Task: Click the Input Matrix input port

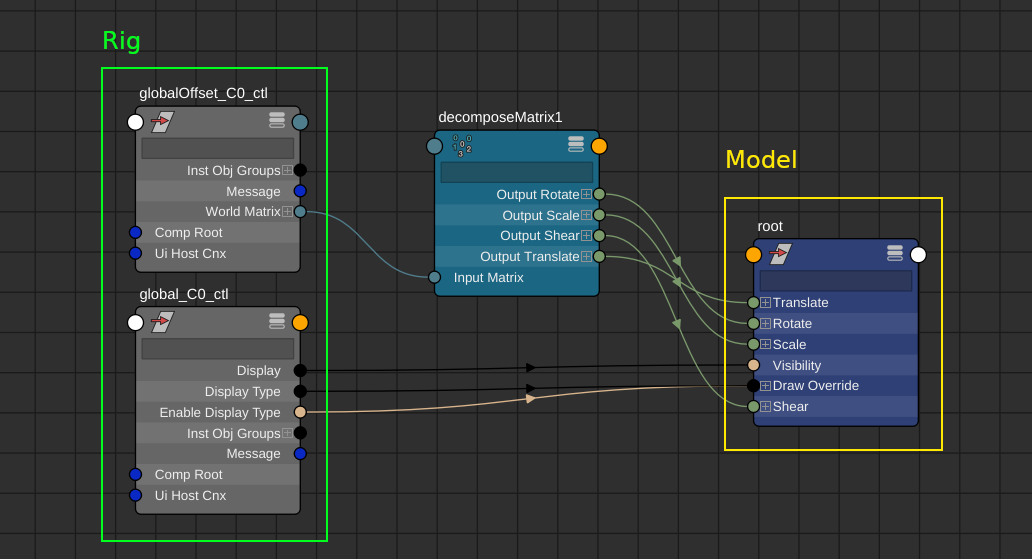Action: pos(434,277)
